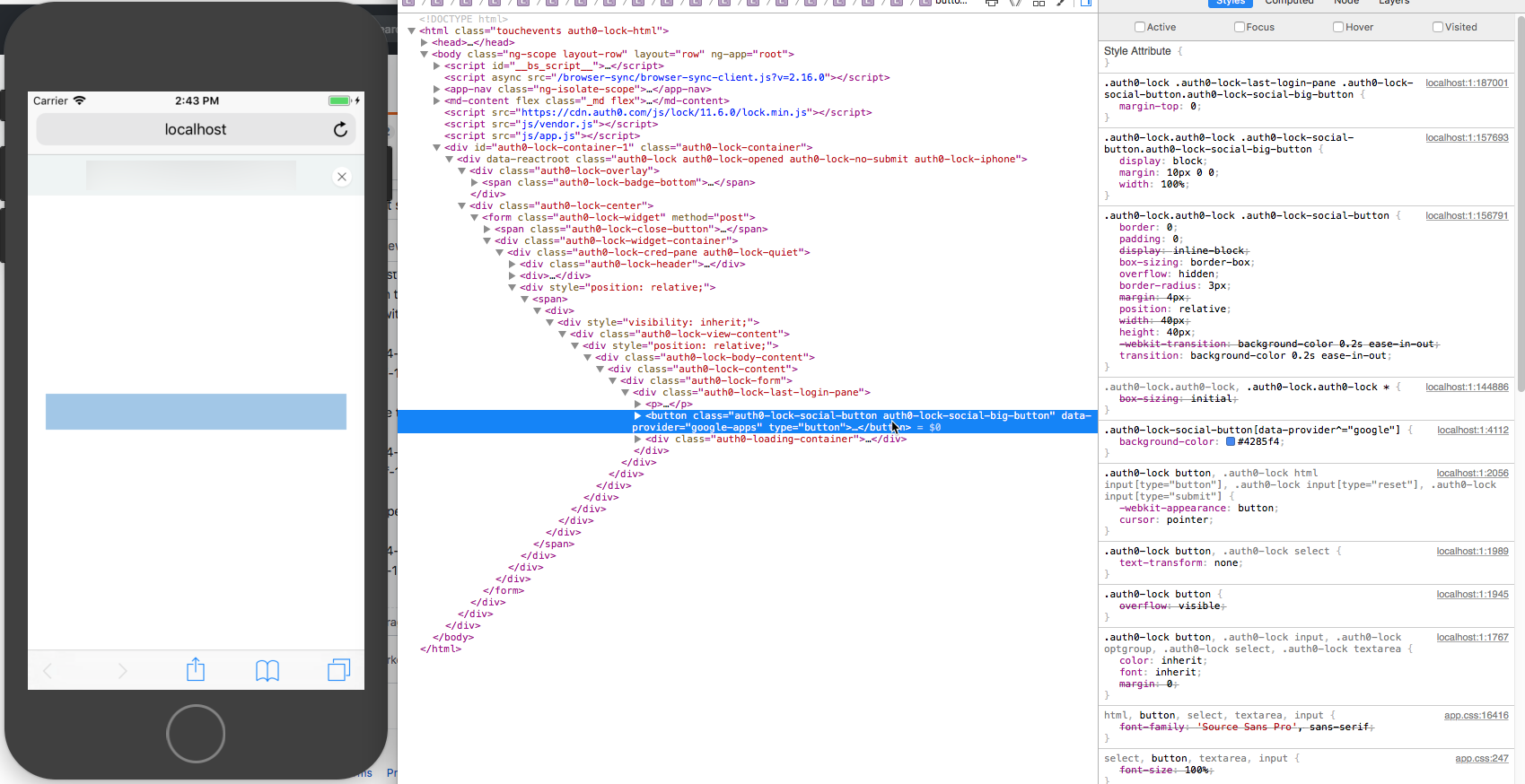
Task: Check the Hover pseudo-class checkbox
Action: pos(1338,27)
